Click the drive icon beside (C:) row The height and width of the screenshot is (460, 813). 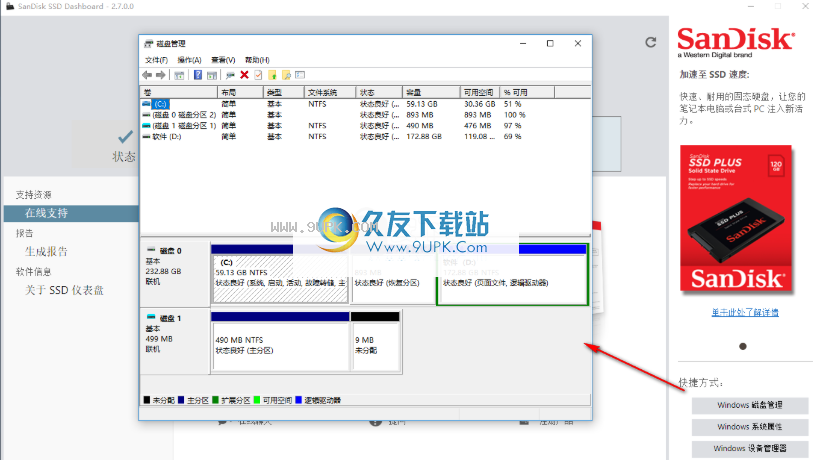pyautogui.click(x=146, y=104)
